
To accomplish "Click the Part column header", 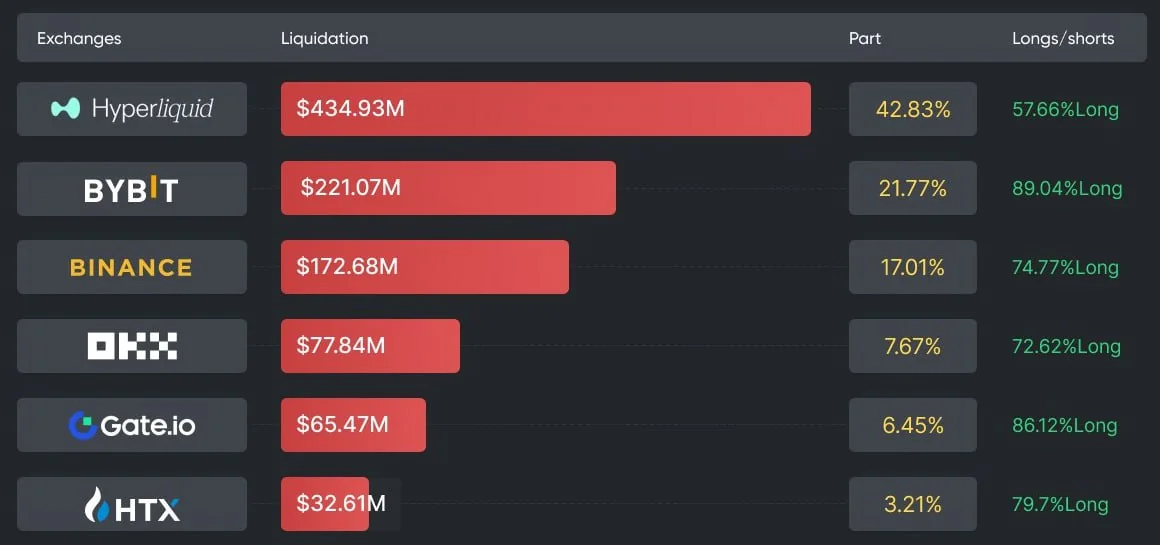I will pyautogui.click(x=864, y=38).
